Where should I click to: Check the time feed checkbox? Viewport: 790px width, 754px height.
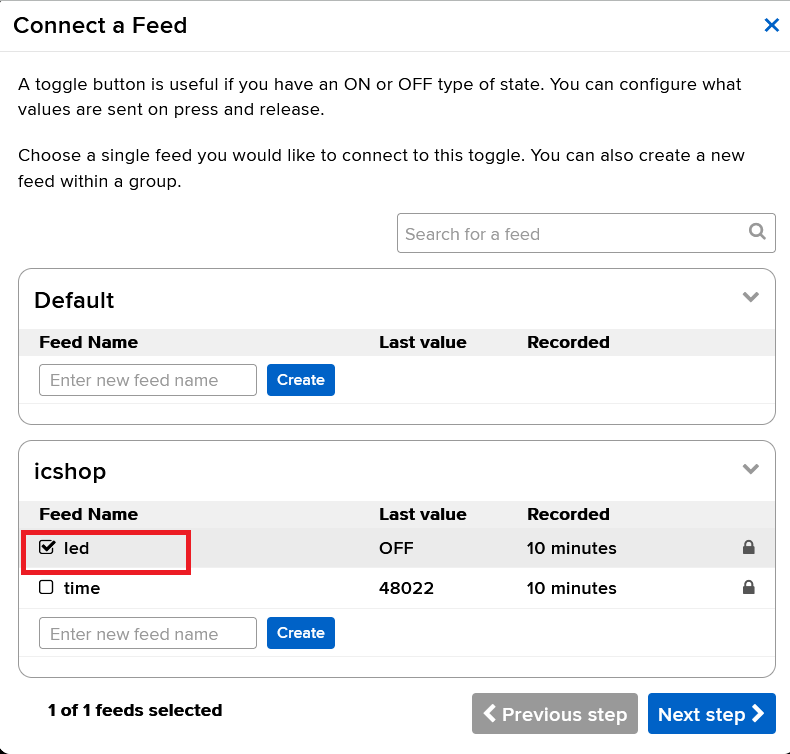coord(46,587)
